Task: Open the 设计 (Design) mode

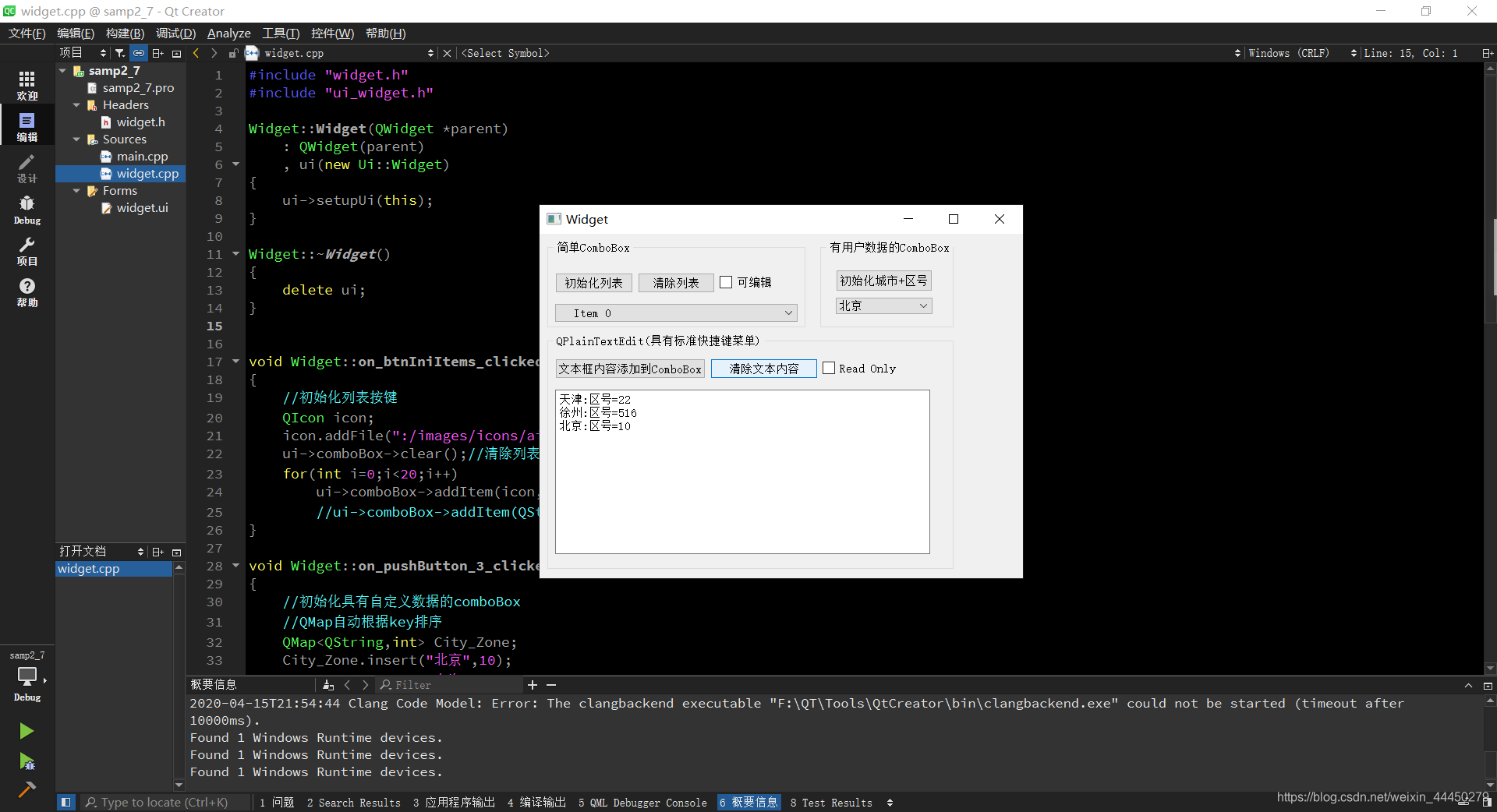Action: coord(27,168)
